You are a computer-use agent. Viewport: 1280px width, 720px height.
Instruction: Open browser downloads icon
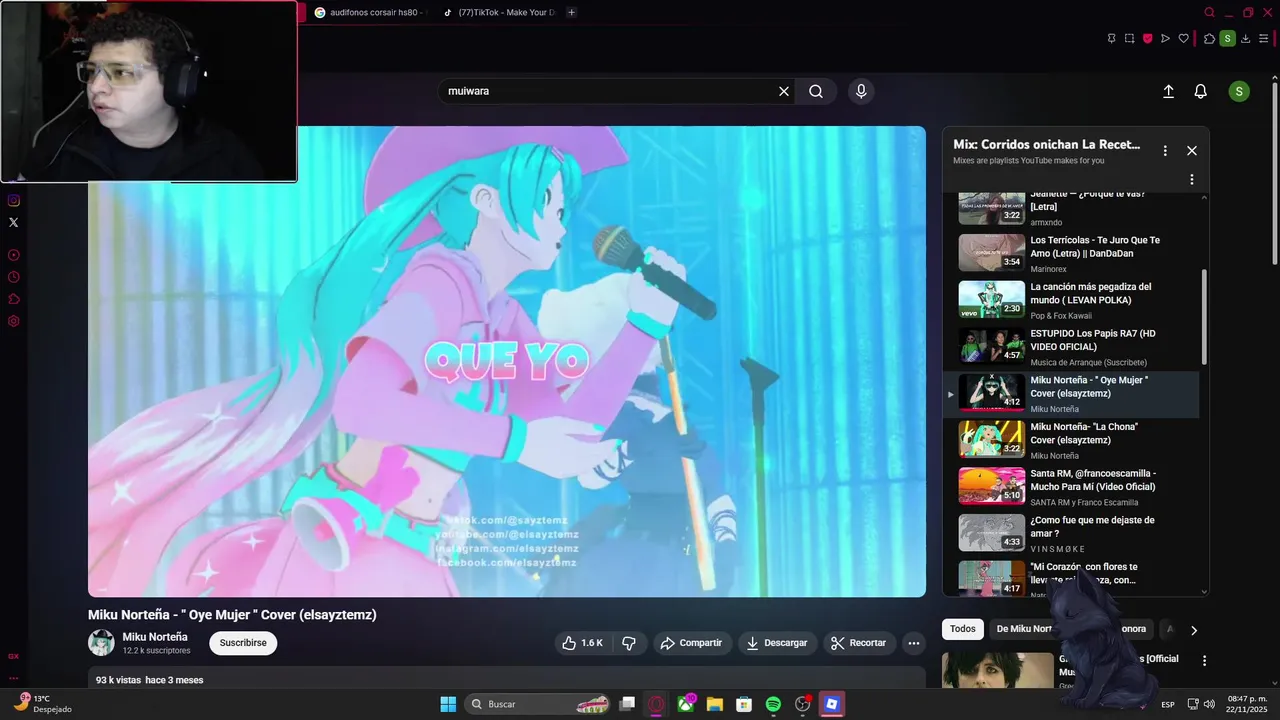point(1245,39)
